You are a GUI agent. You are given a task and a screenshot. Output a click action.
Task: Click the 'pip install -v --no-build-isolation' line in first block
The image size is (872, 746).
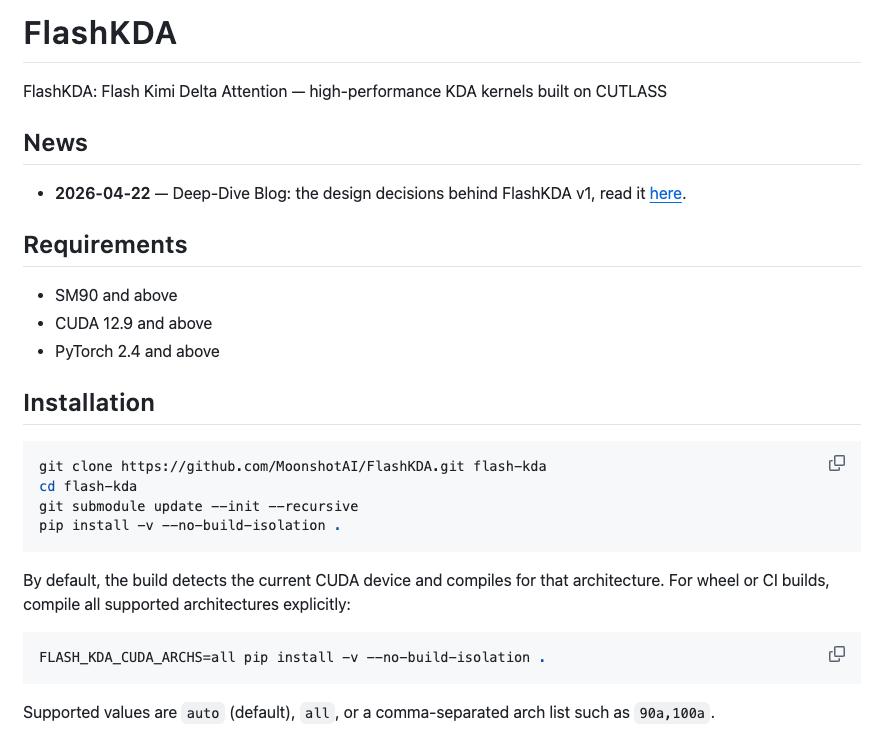190,526
